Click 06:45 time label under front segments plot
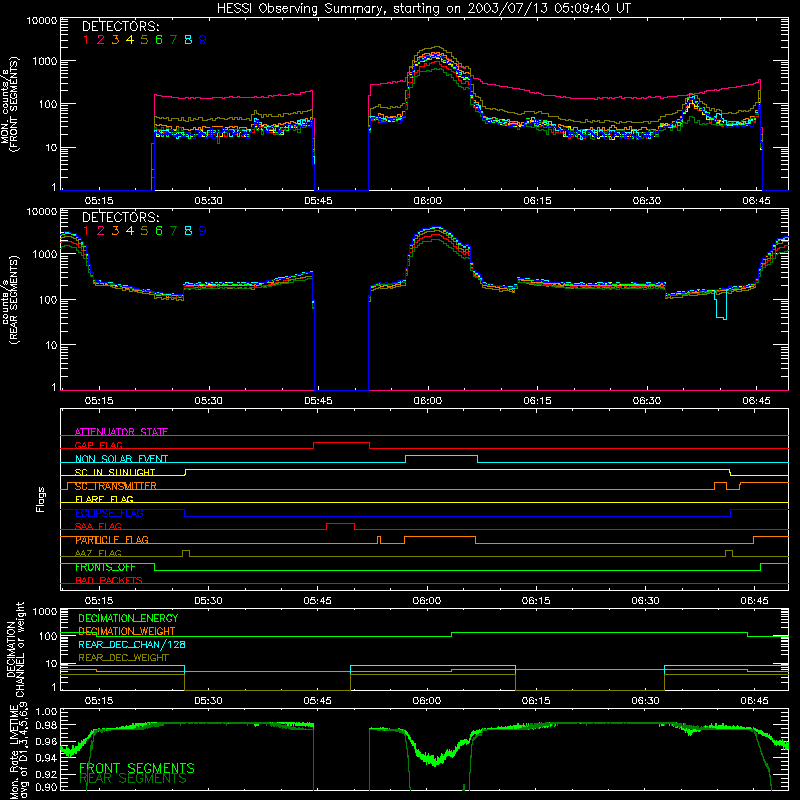Viewport: 800px width, 800px height. [756, 201]
